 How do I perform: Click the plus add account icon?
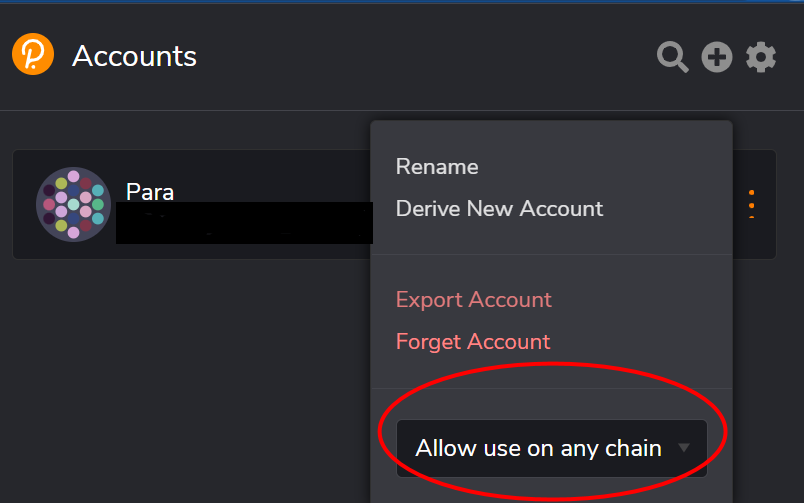[716, 57]
